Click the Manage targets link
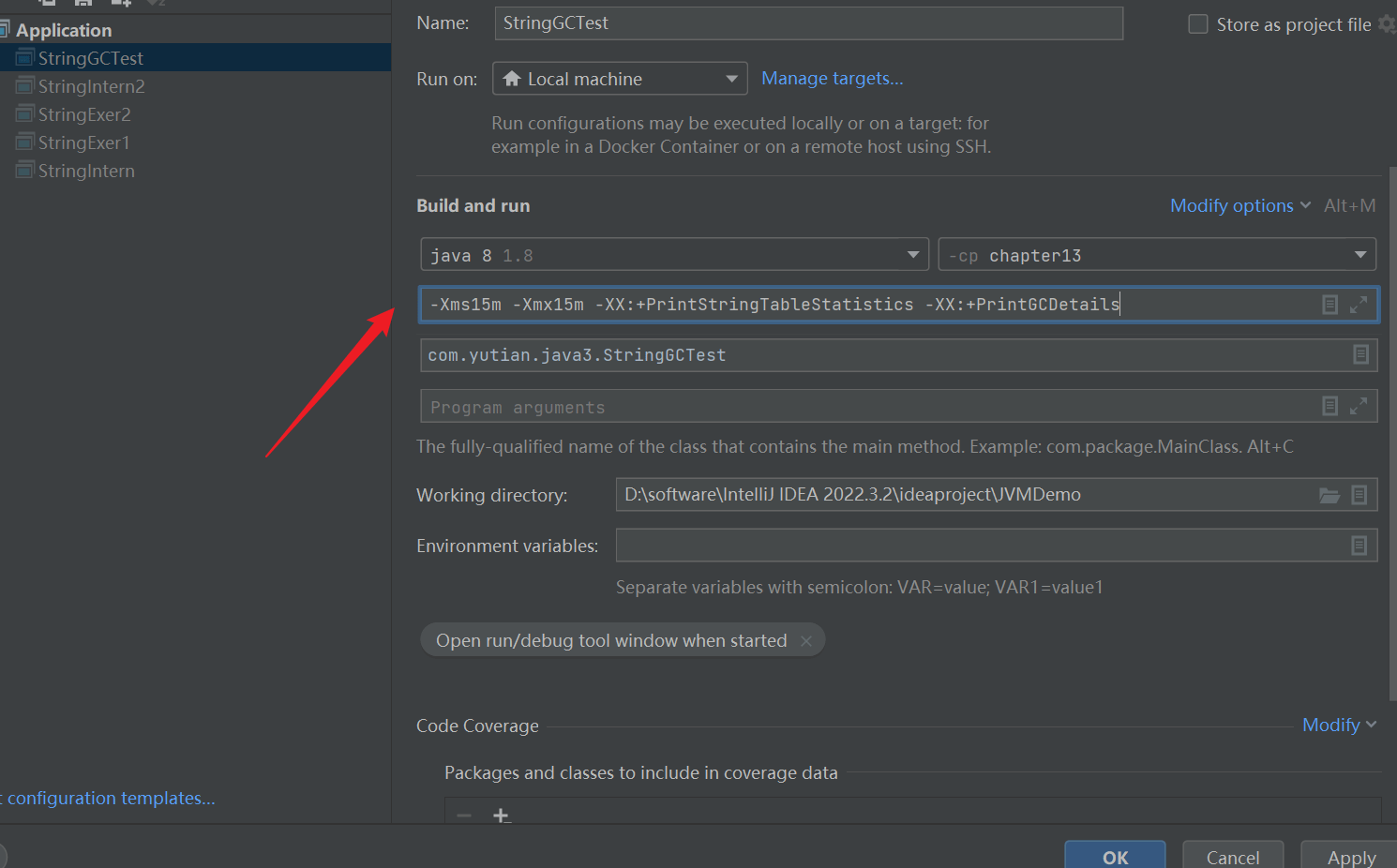Screen dimensions: 1397x868 (x=832, y=79)
